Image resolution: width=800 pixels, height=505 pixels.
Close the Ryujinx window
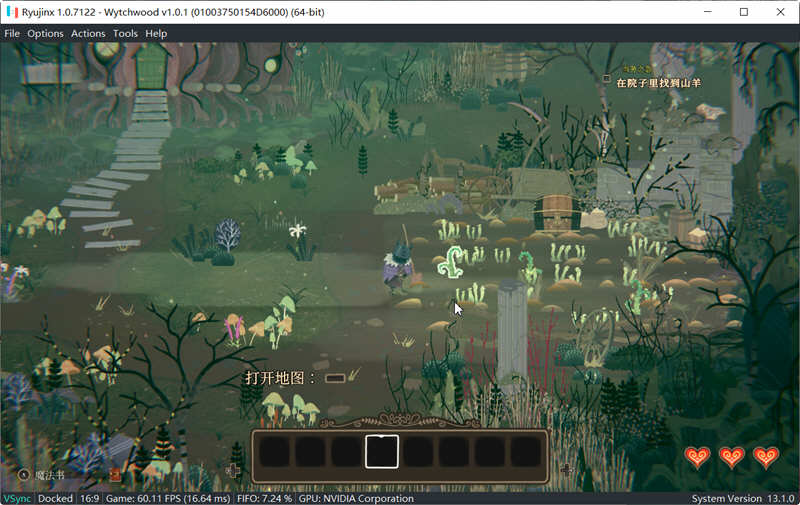[x=781, y=12]
